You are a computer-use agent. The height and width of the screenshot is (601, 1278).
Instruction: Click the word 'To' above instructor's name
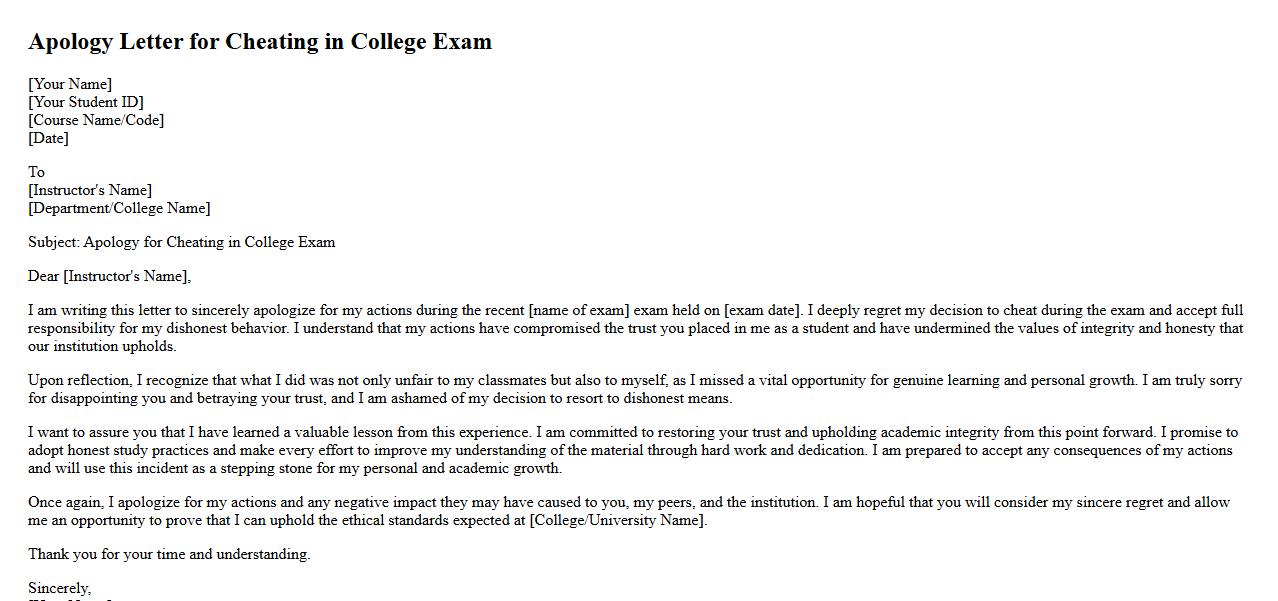(36, 172)
